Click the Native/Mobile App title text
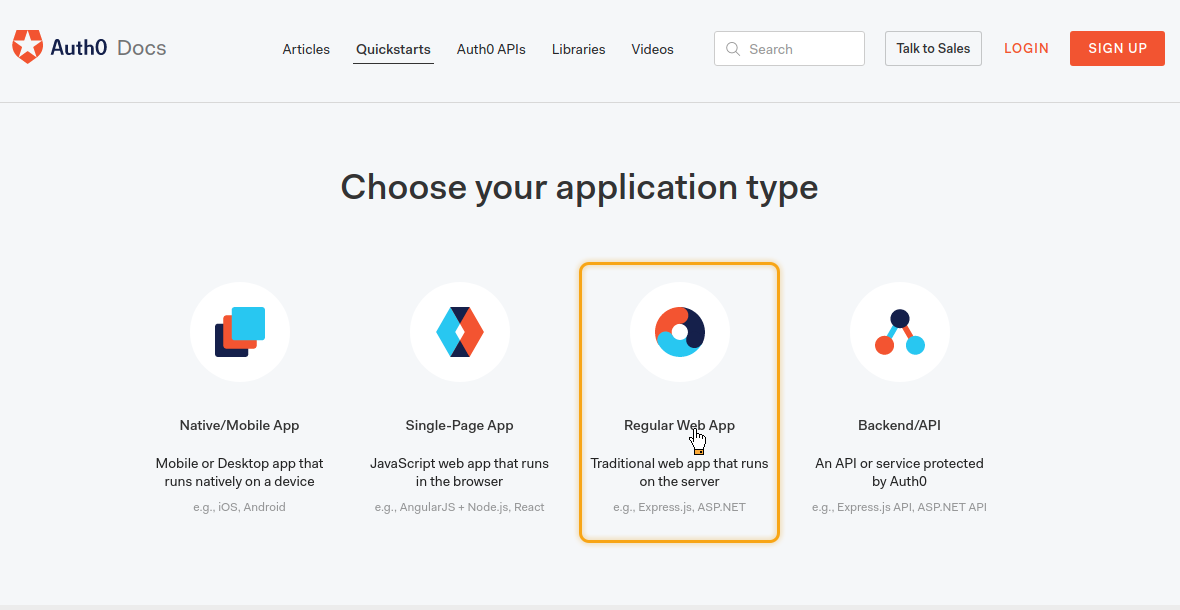Viewport: 1180px width, 610px height. pos(239,426)
